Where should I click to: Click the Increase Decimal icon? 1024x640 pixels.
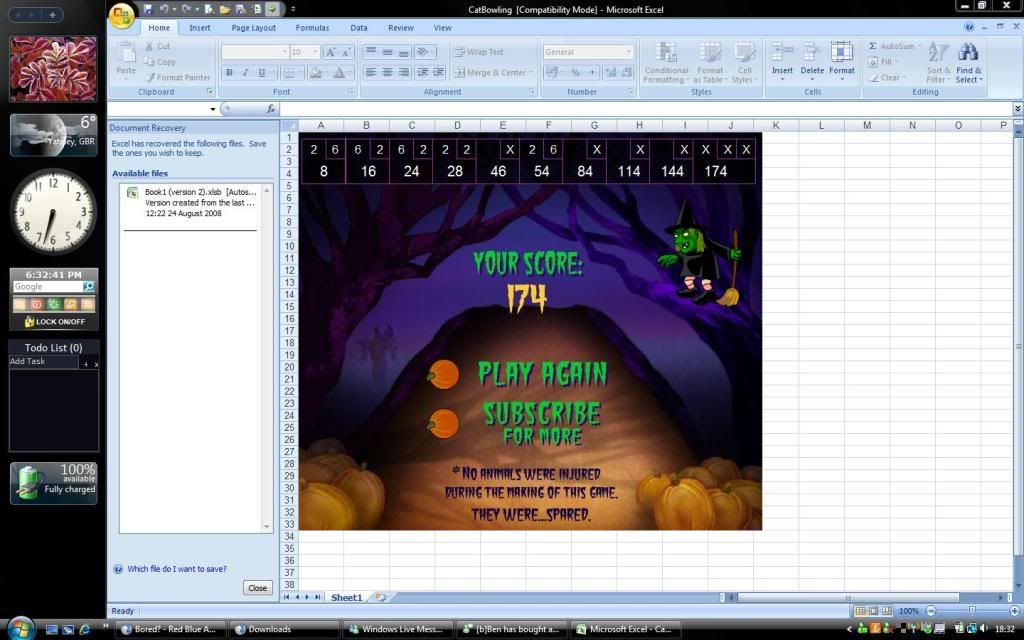[x=610, y=72]
